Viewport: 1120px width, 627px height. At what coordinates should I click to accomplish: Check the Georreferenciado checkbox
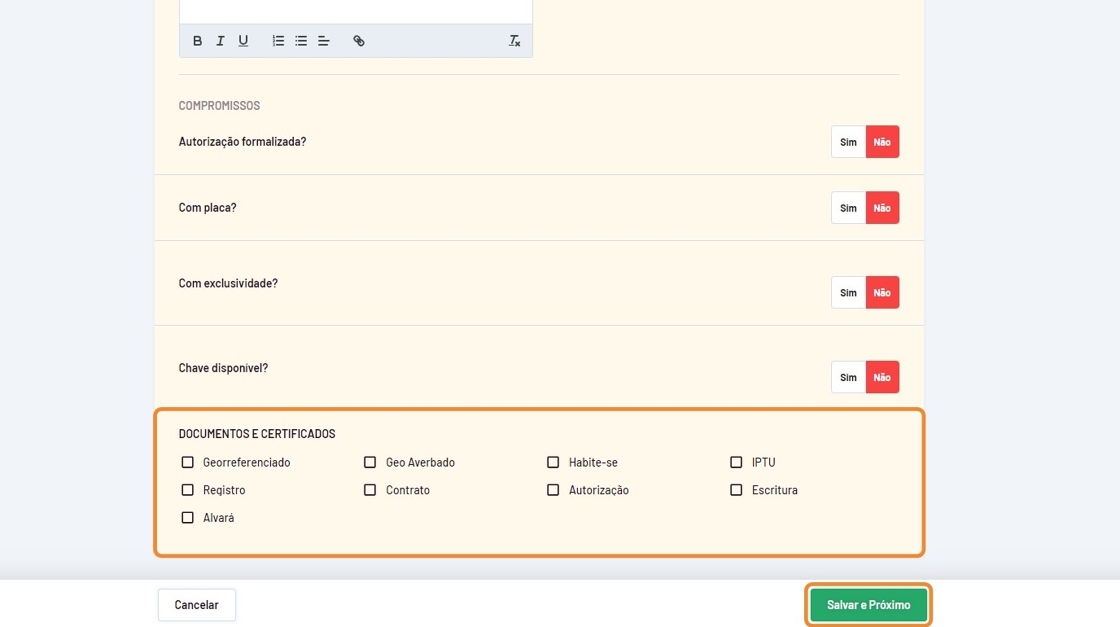pos(188,462)
